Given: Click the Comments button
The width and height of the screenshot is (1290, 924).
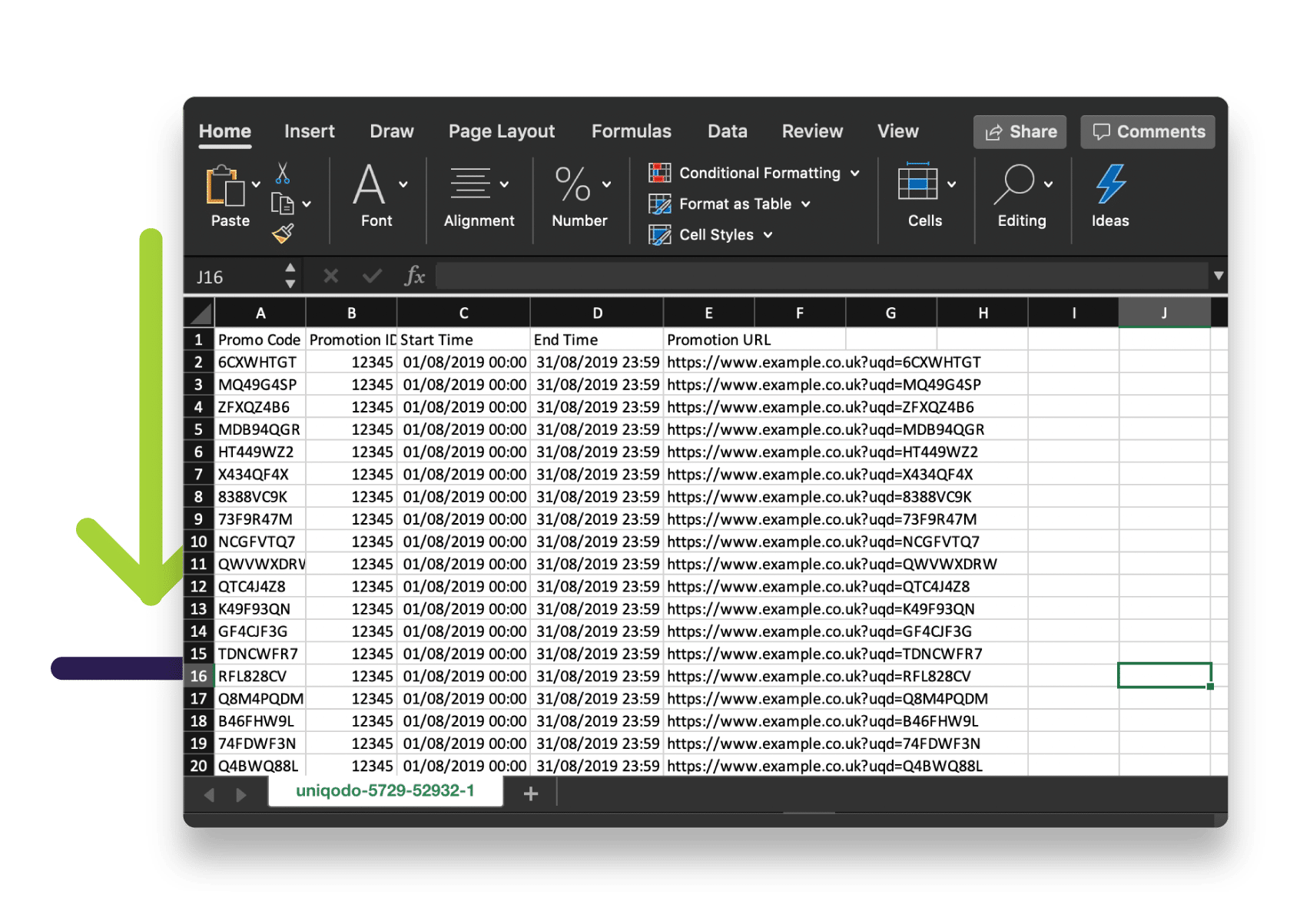Looking at the screenshot, I should click(1148, 132).
